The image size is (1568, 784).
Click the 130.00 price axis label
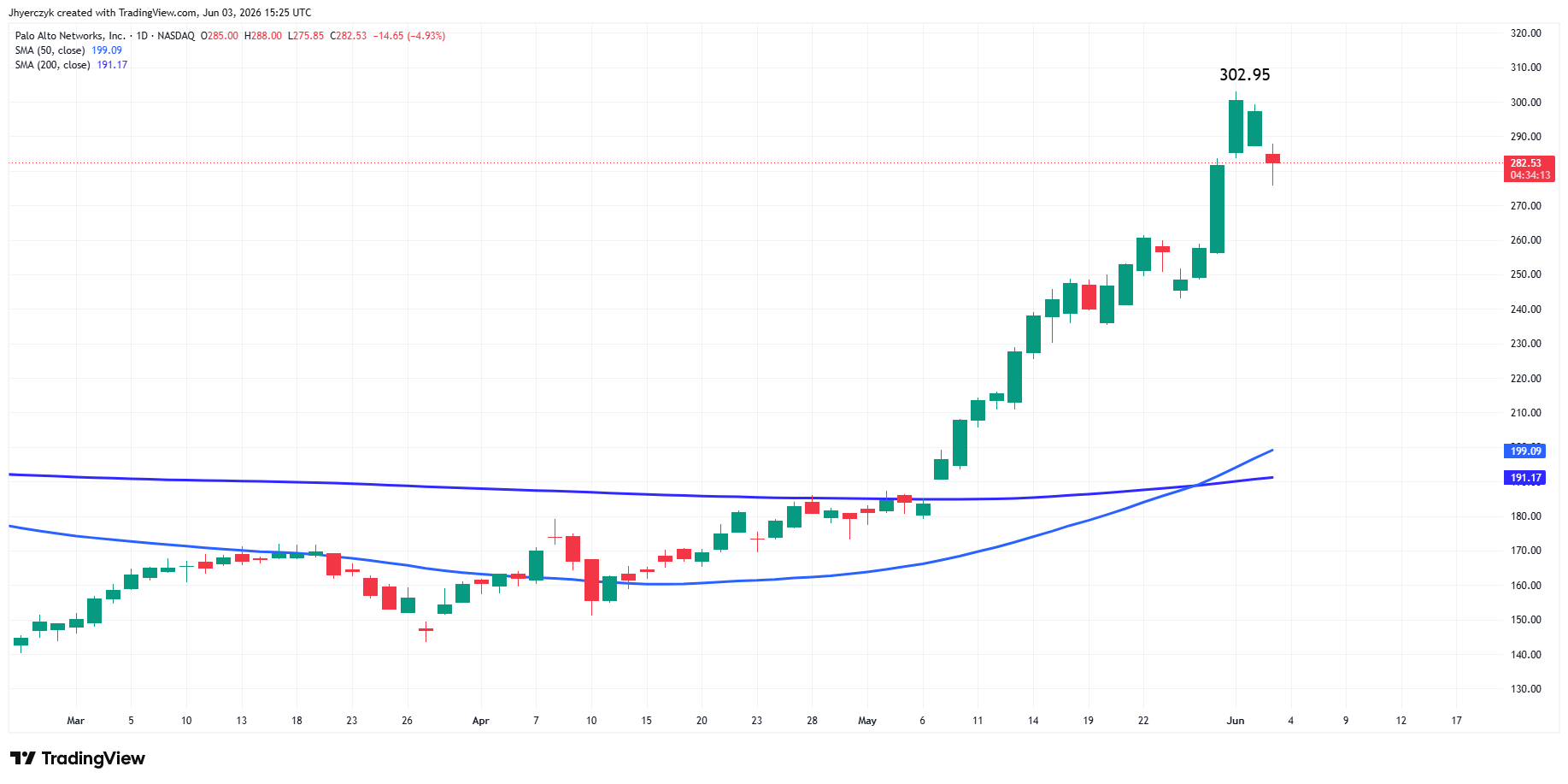(x=1525, y=689)
